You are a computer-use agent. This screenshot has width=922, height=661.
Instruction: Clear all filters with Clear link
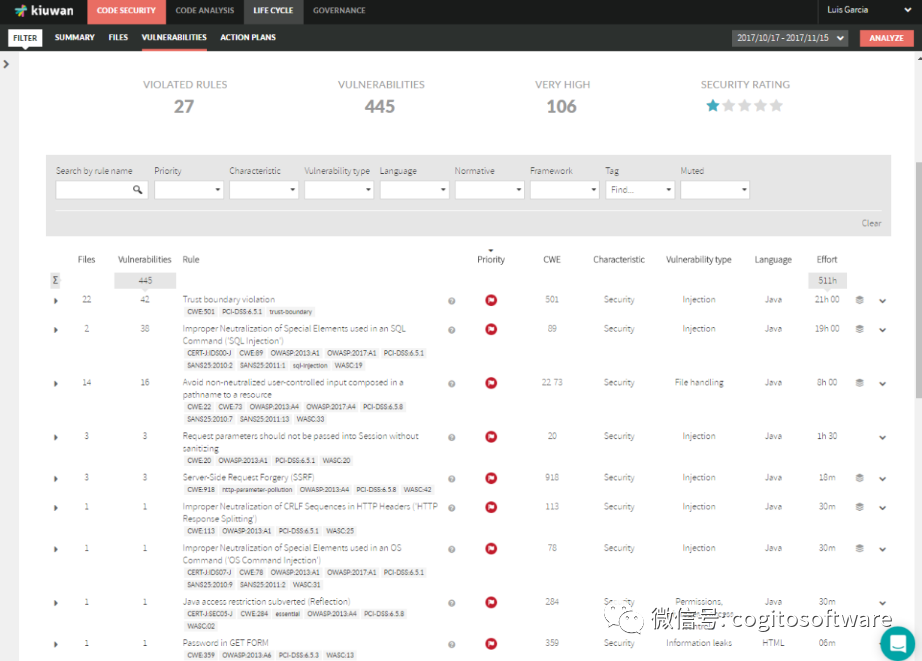[x=871, y=223]
